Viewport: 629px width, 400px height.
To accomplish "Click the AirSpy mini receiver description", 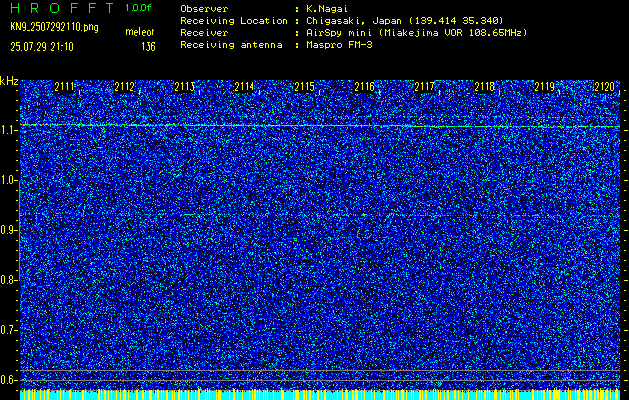I will [x=416, y=33].
